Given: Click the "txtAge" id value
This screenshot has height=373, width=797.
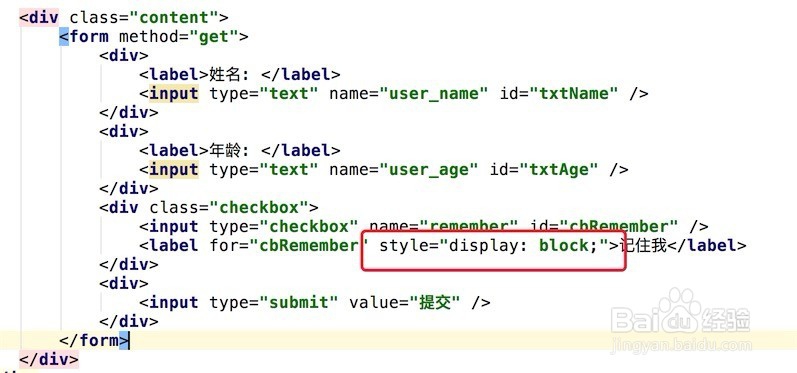Looking at the screenshot, I should [559, 170].
